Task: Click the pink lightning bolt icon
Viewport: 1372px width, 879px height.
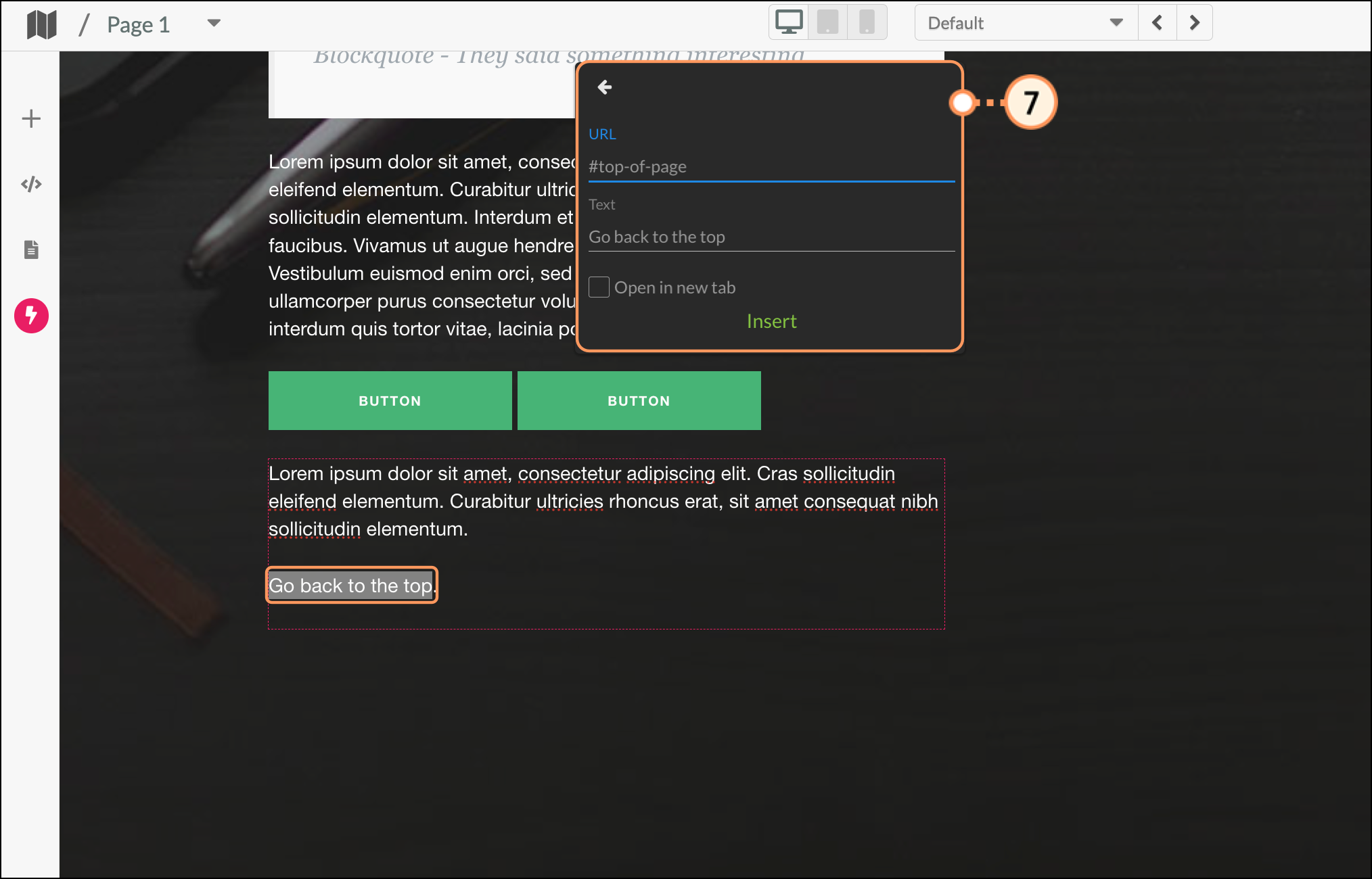Action: 31,315
